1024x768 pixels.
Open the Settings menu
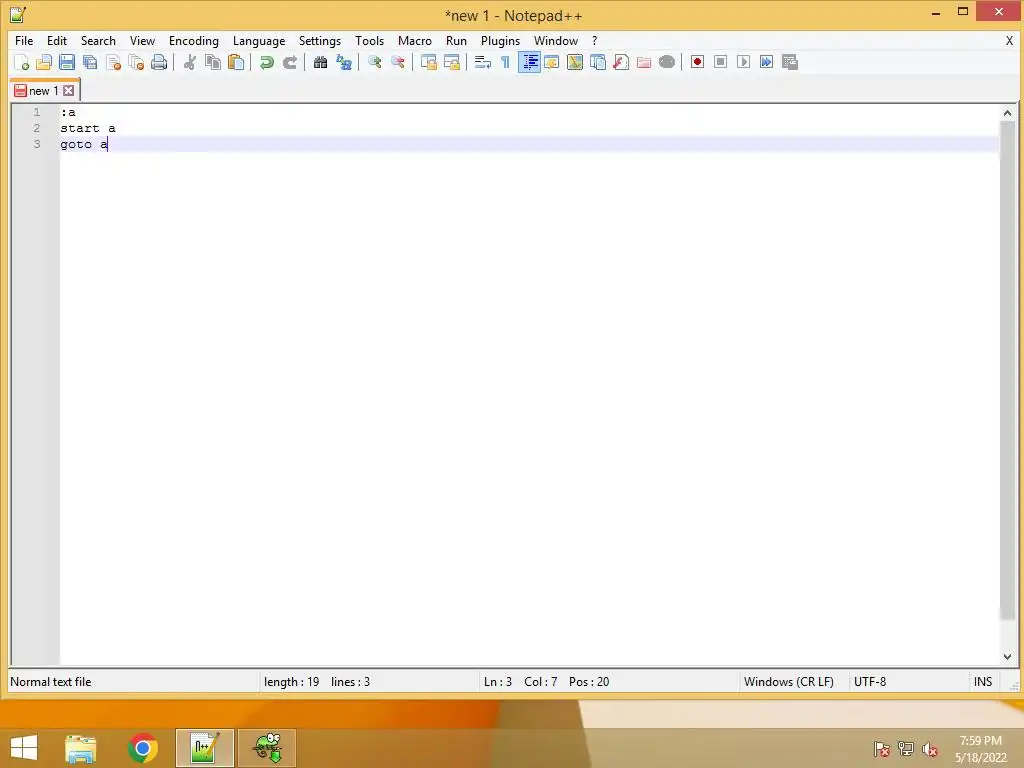320,40
